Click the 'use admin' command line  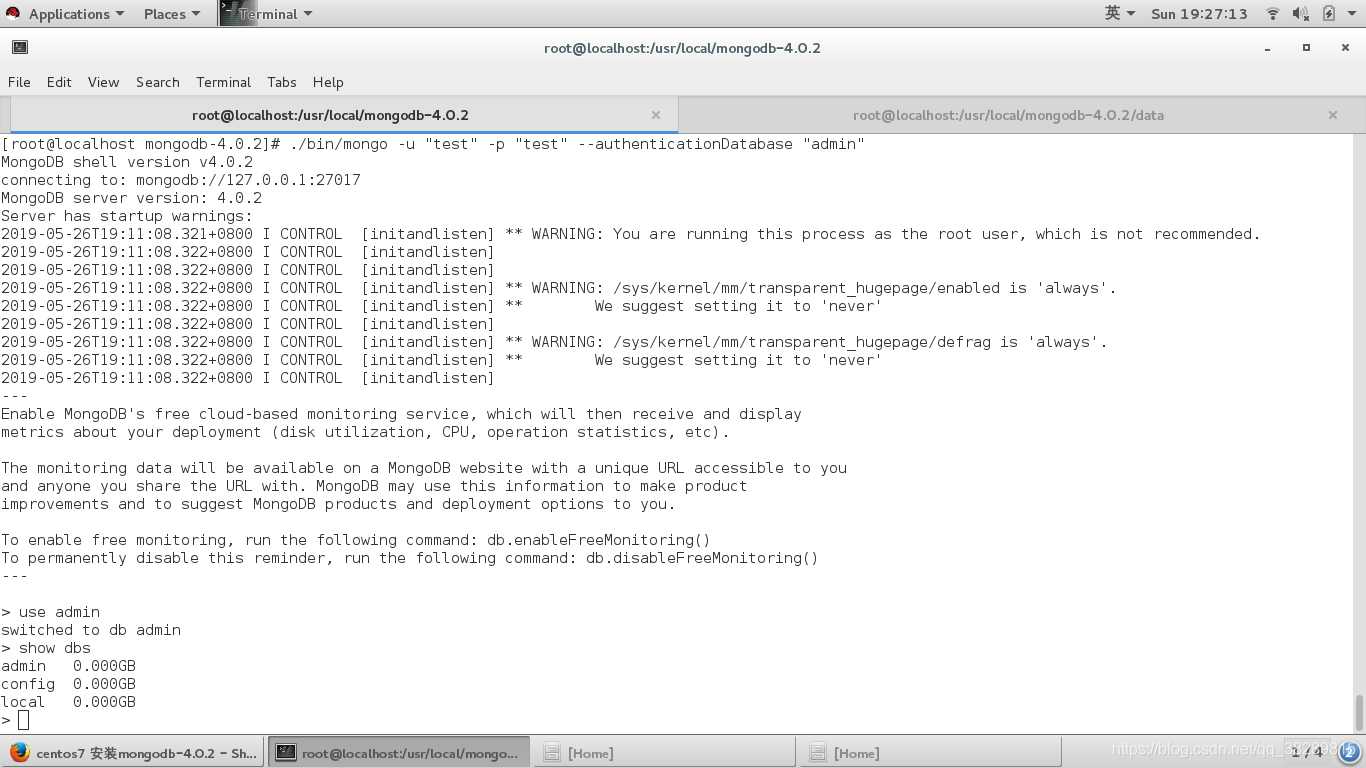pos(51,612)
